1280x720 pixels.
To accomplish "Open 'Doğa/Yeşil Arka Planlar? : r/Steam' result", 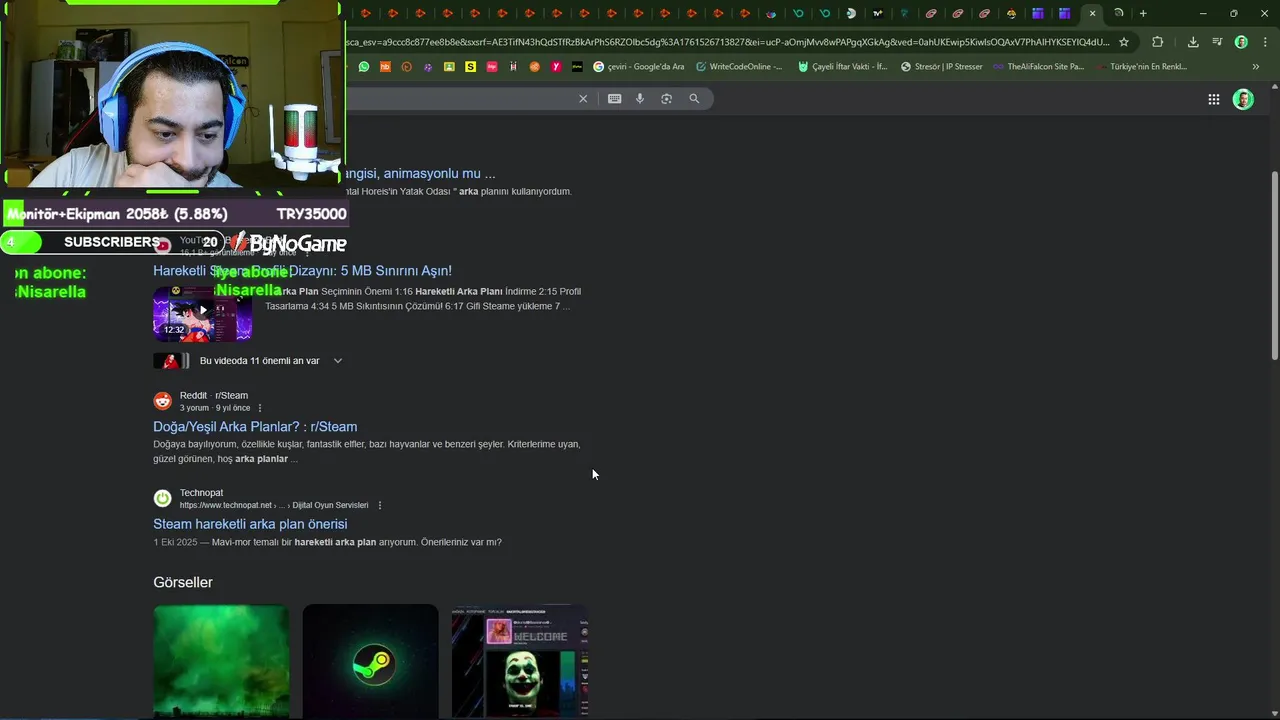I will (255, 427).
